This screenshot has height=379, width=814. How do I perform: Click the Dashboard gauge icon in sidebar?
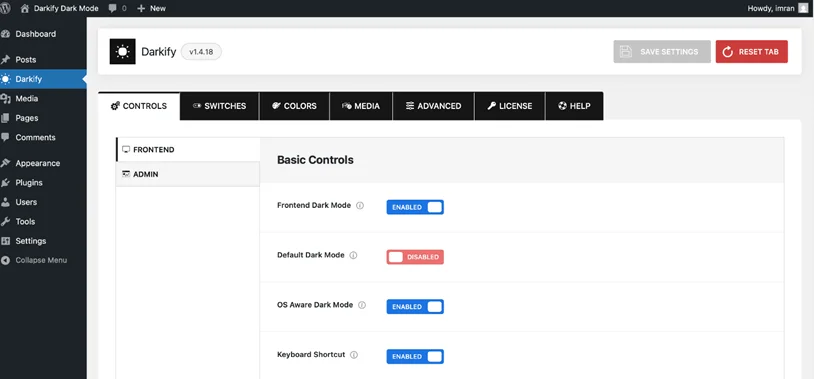5,34
